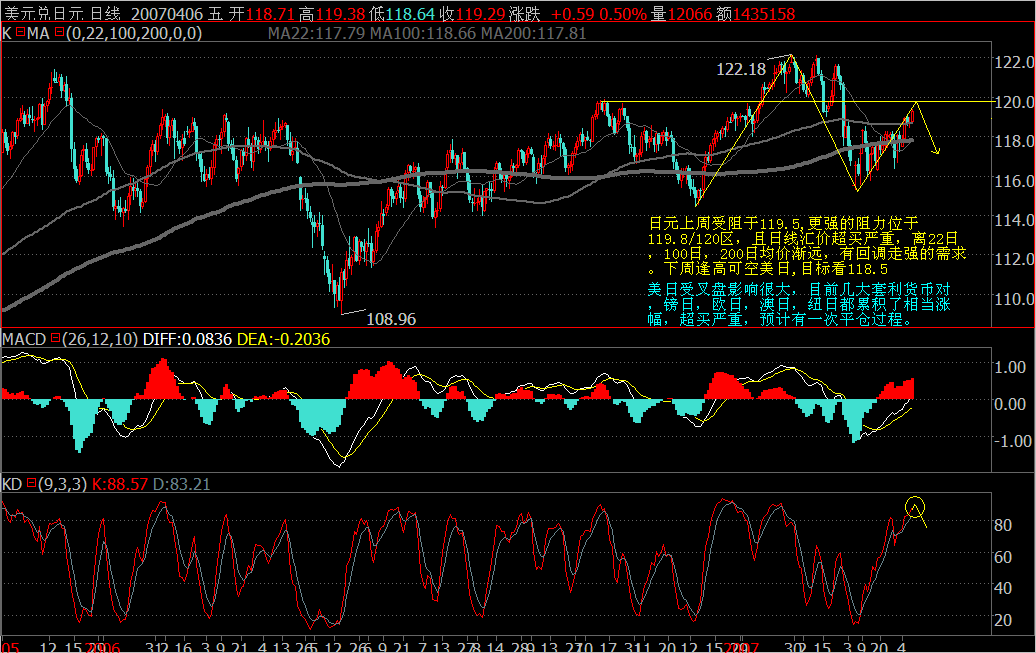Toggle the red box icon beside KD
Image resolution: width=1036 pixels, height=653 pixels.
(30, 484)
